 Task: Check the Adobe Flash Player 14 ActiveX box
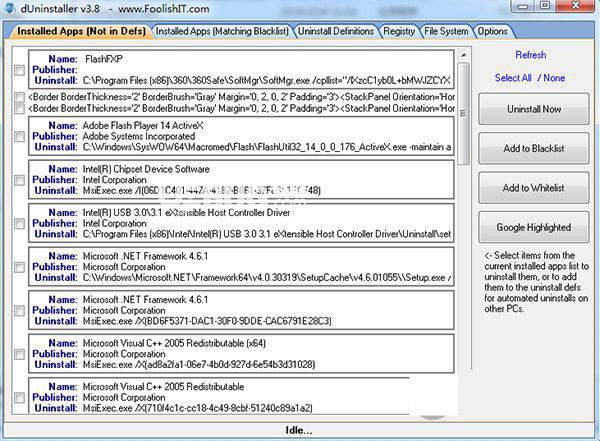point(19,136)
